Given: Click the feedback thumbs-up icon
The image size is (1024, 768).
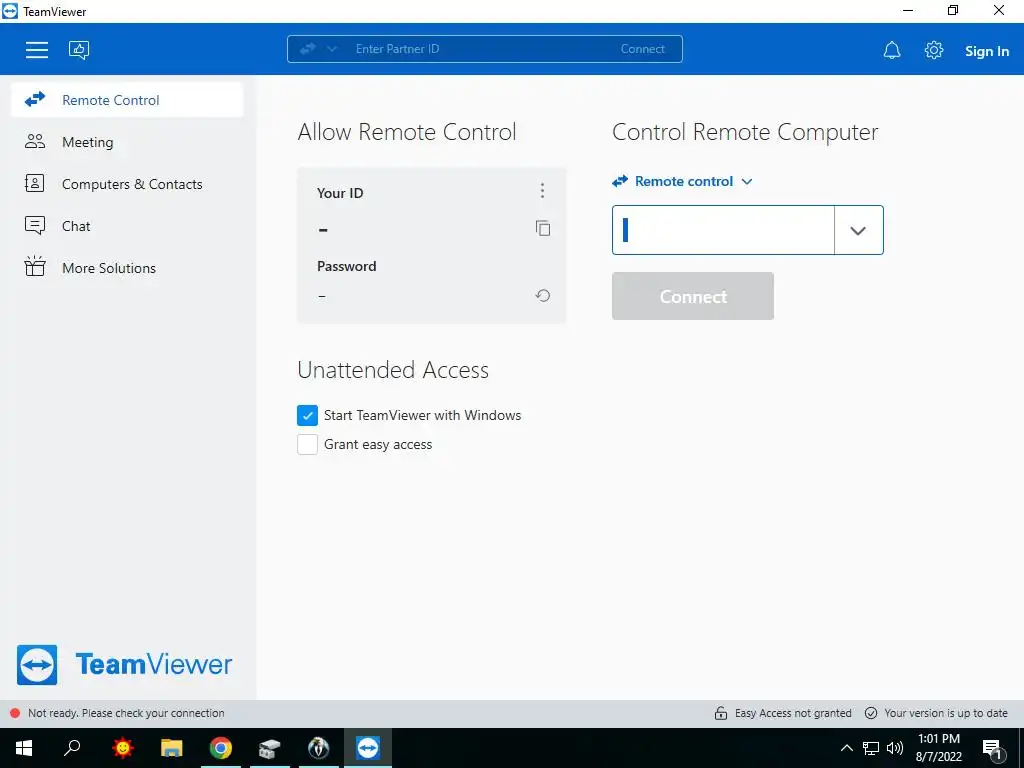Looking at the screenshot, I should click(x=79, y=50).
